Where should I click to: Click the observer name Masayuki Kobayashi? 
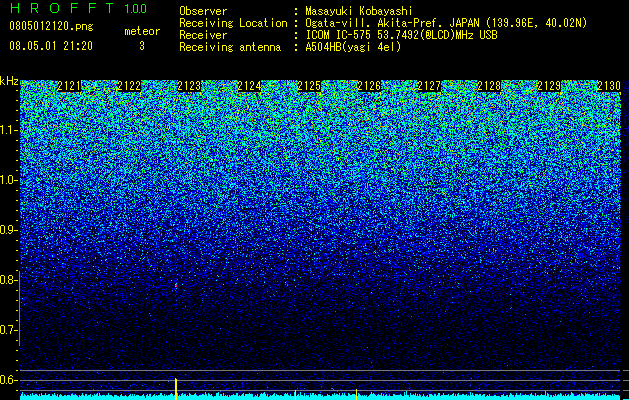tap(359, 11)
